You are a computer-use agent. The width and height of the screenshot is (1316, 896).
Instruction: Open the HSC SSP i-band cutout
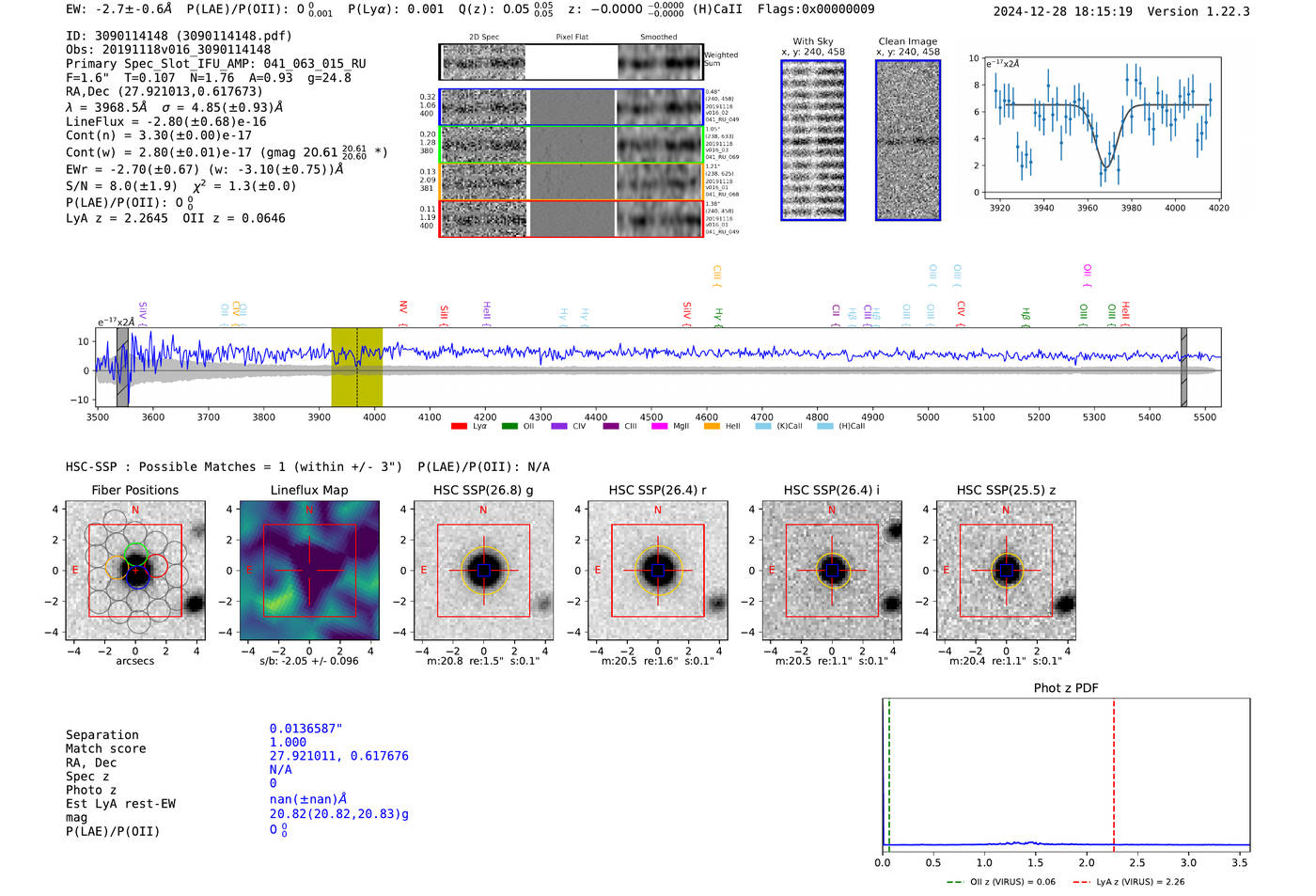tap(832, 571)
